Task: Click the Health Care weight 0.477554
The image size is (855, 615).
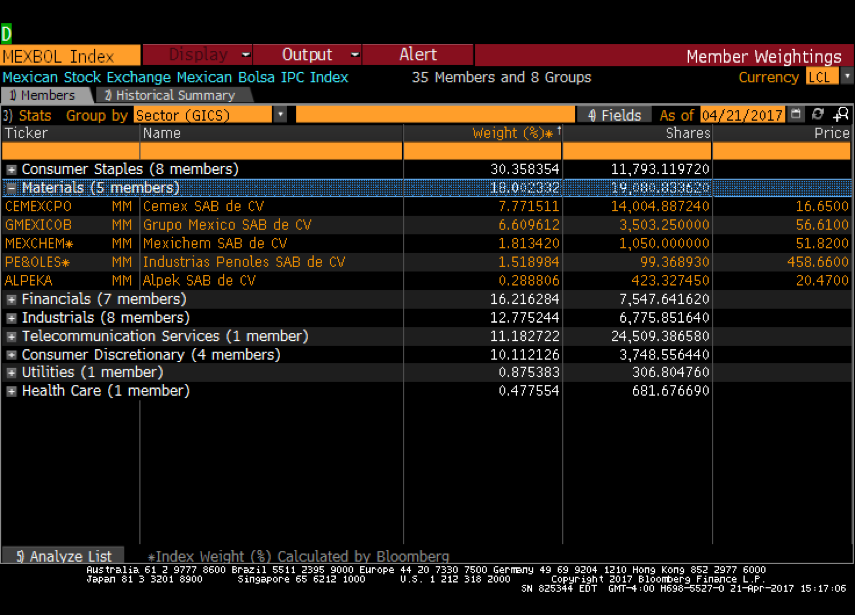Action: pos(529,391)
